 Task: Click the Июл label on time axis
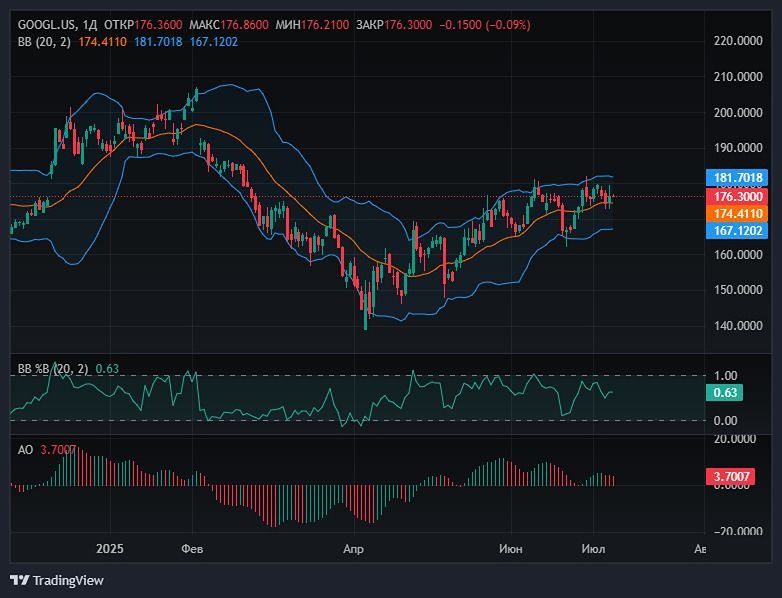[594, 549]
